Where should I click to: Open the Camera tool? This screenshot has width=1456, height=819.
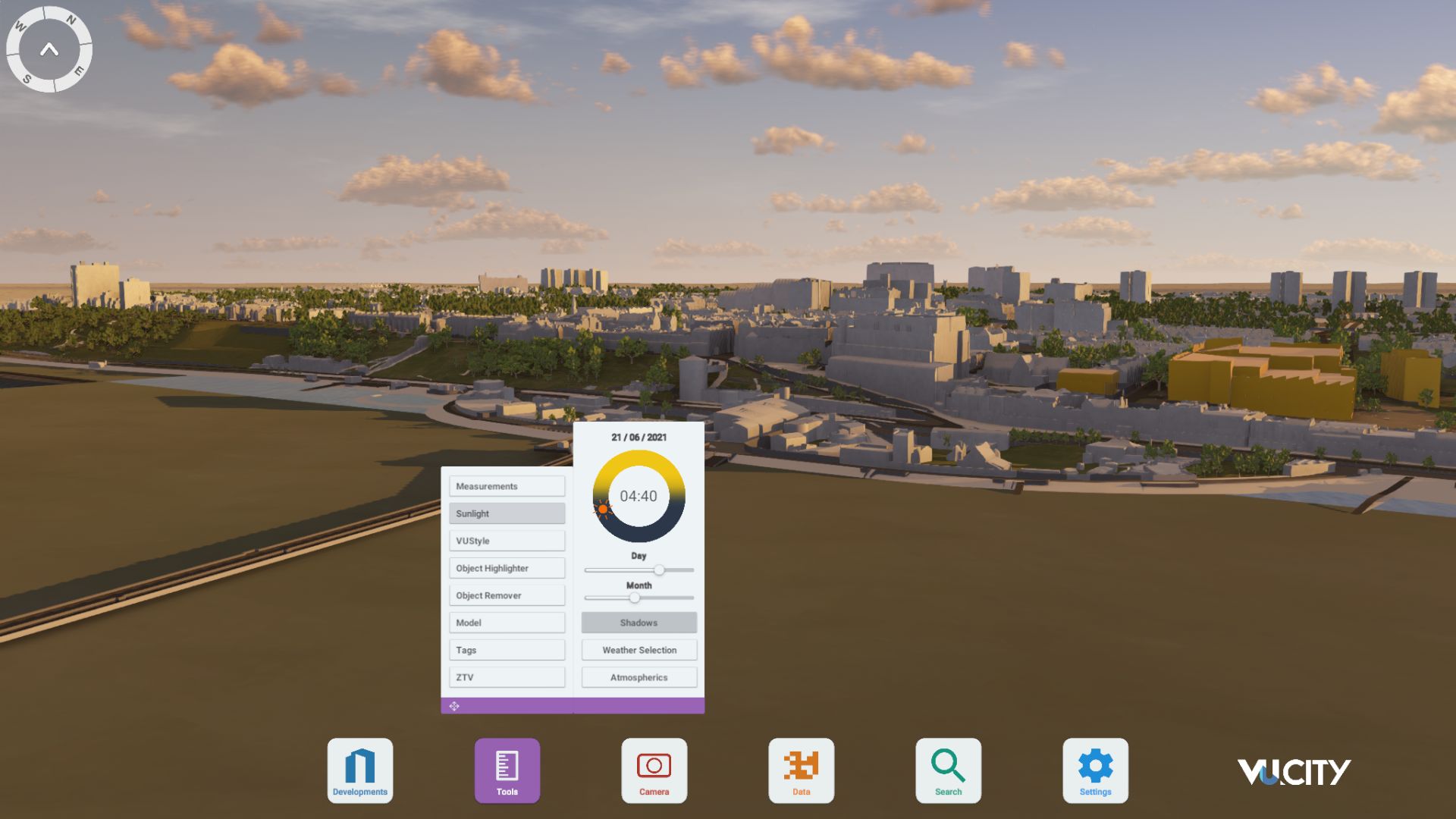(654, 770)
